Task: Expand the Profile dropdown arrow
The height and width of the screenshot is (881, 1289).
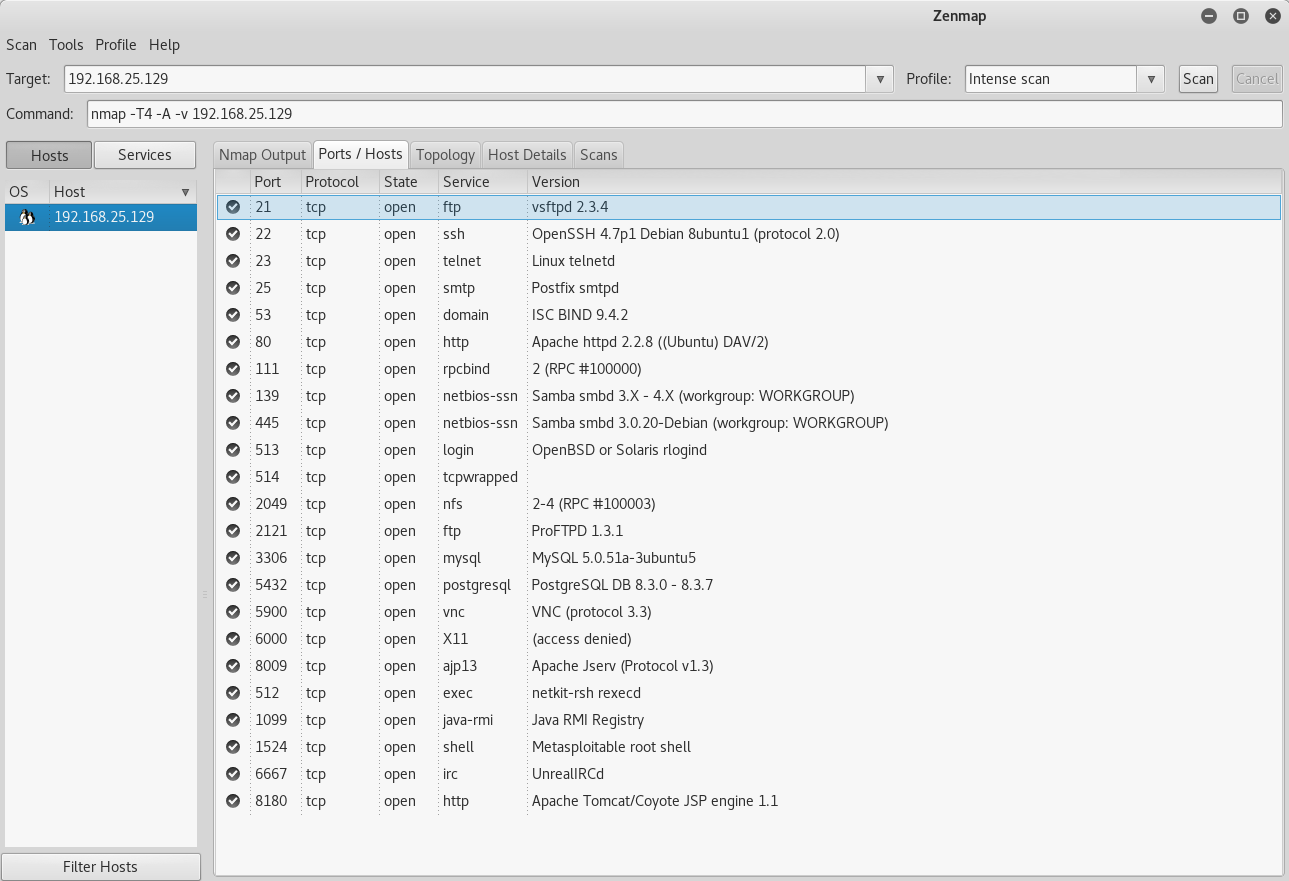Action: click(1150, 79)
